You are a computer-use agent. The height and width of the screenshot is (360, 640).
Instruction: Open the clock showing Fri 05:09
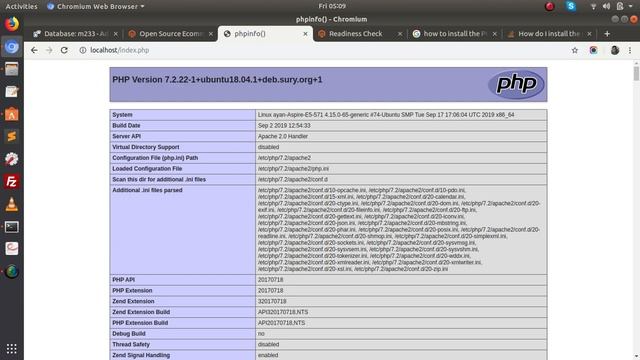(332, 6)
